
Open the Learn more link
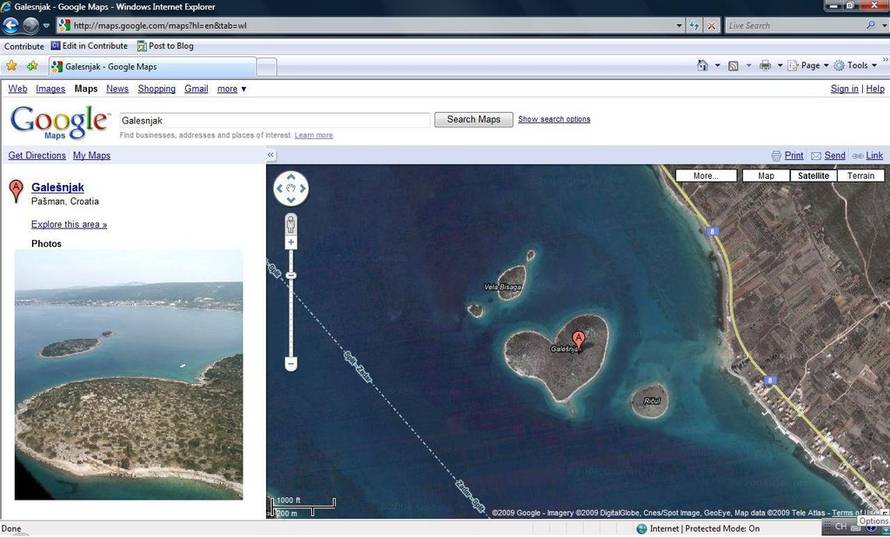coord(314,135)
